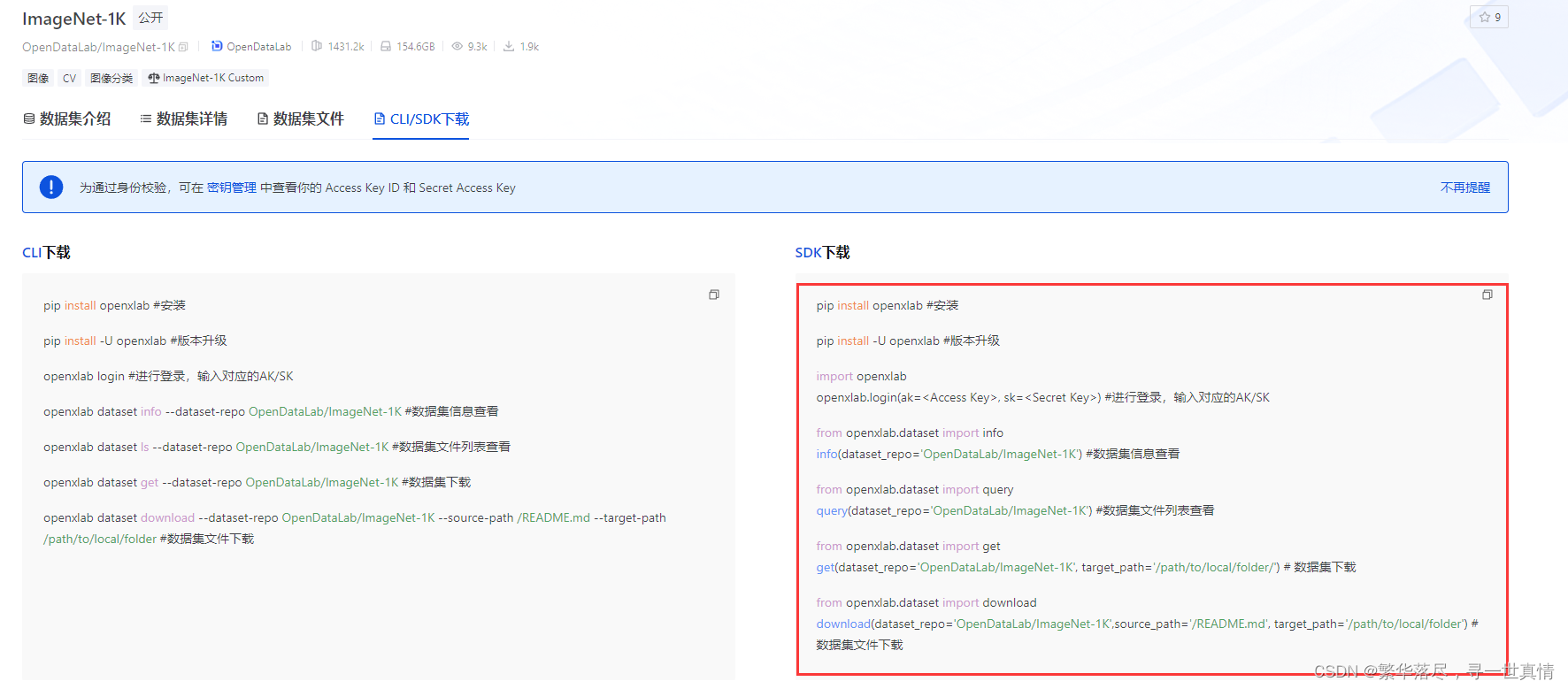
Task: Click the openxlab.login(ak=...) line
Action: tap(1043, 397)
